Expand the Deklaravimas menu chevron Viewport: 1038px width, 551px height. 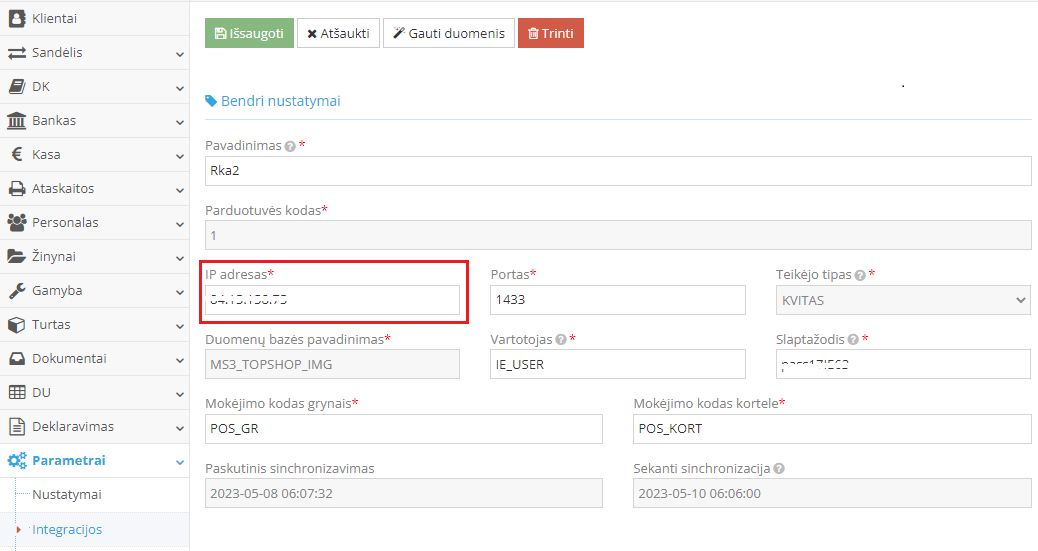pyautogui.click(x=179, y=428)
